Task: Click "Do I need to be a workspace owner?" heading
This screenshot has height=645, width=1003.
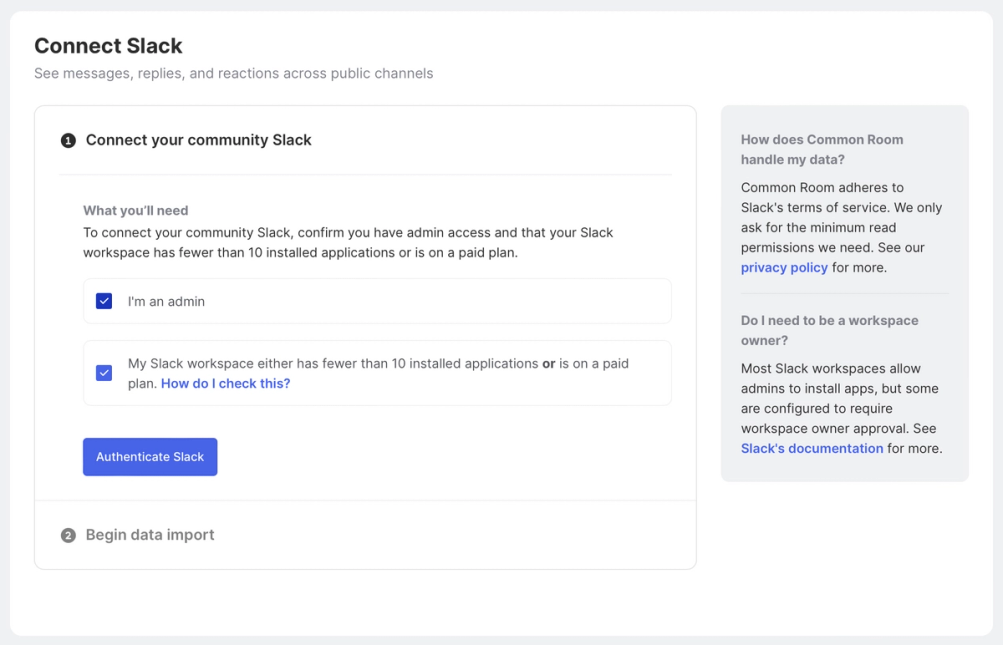Action: pyautogui.click(x=829, y=329)
